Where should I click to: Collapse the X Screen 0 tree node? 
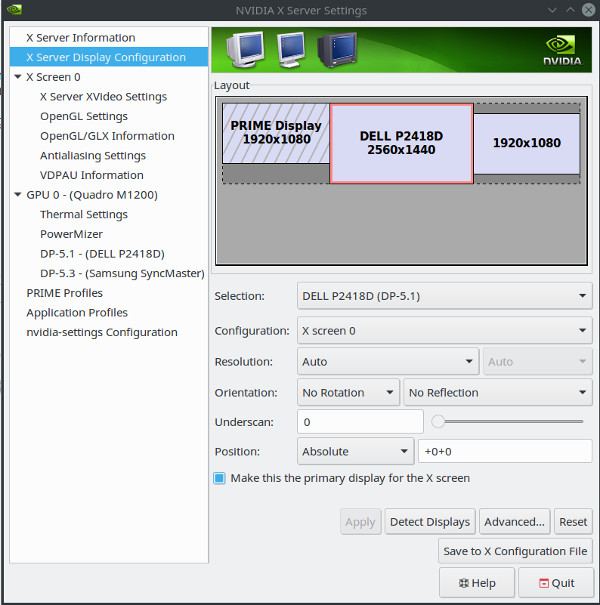click(x=18, y=77)
